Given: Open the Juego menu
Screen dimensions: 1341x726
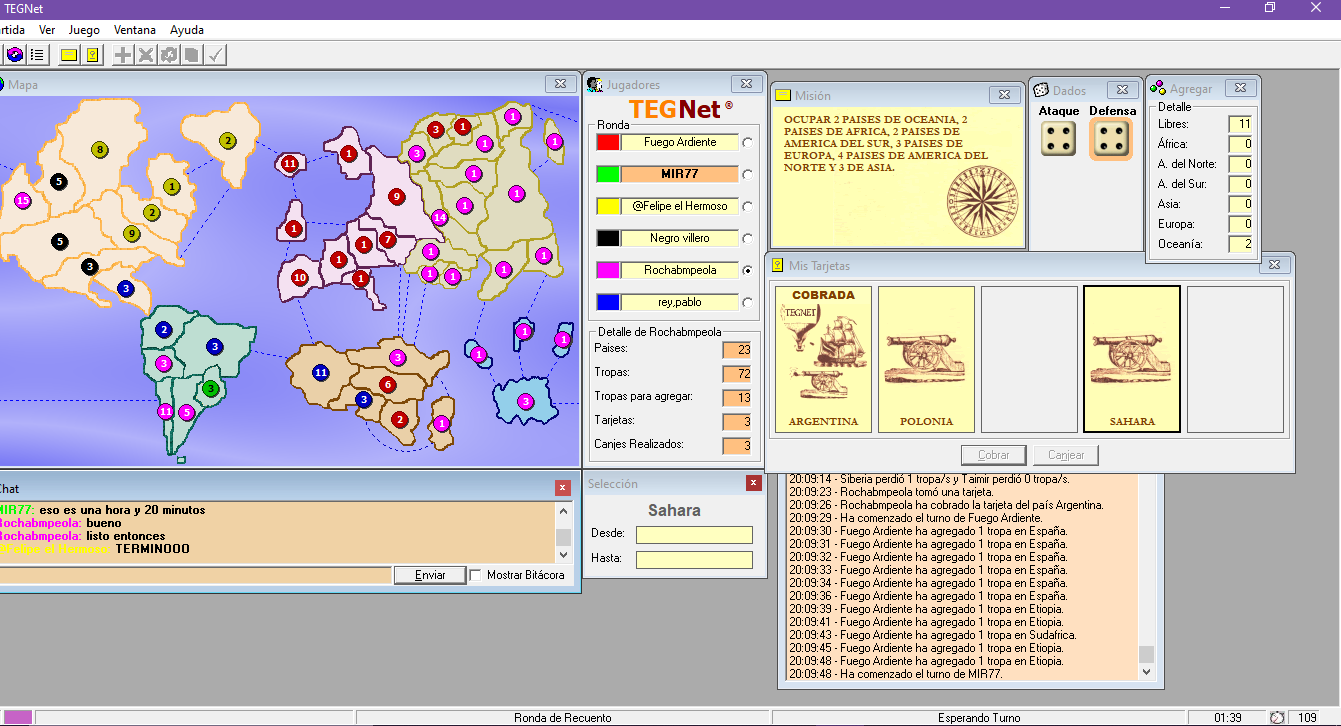Looking at the screenshot, I should point(84,30).
